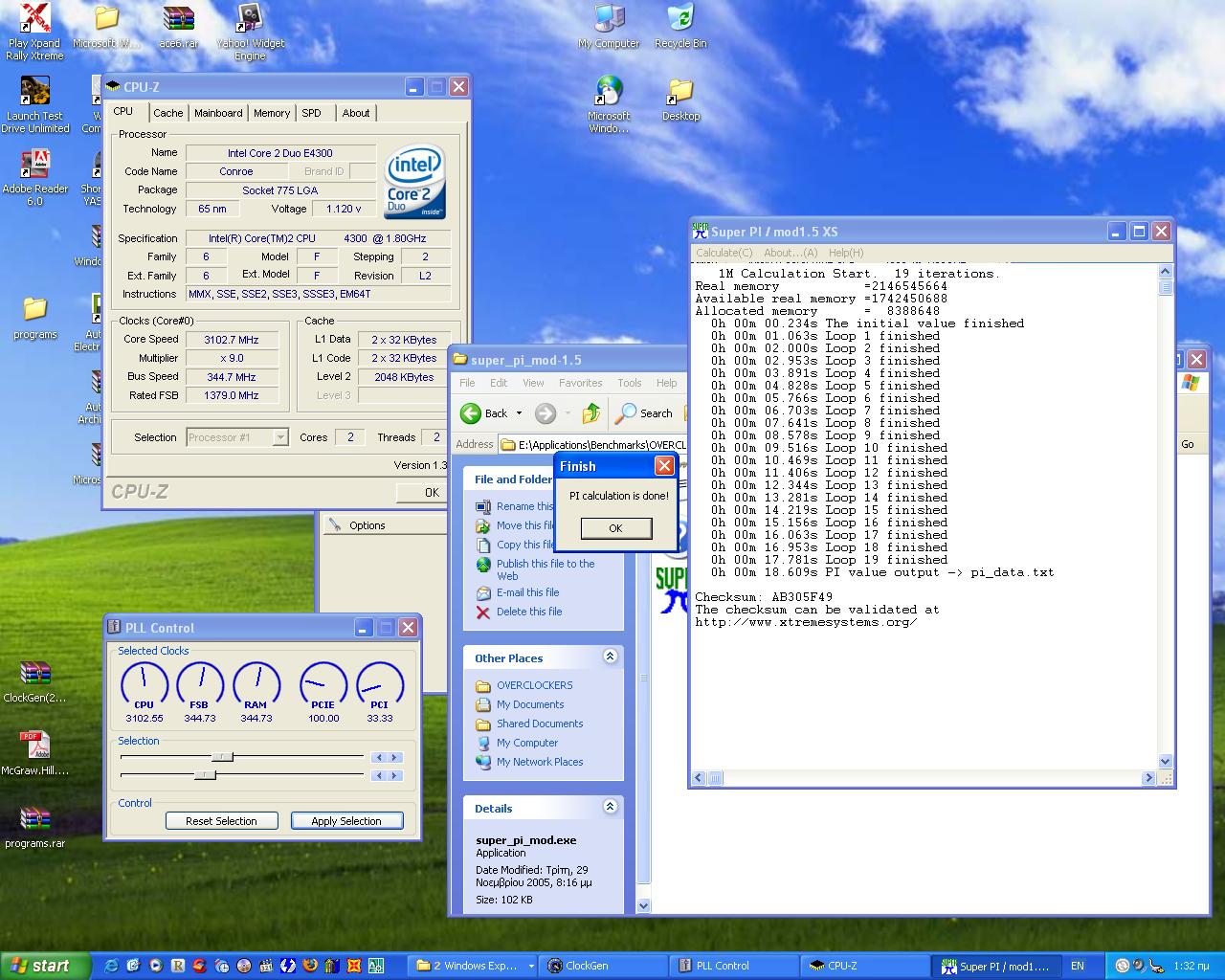Open the Tools menu in Explorer window
Image resolution: width=1225 pixels, height=980 pixels.
pos(630,383)
